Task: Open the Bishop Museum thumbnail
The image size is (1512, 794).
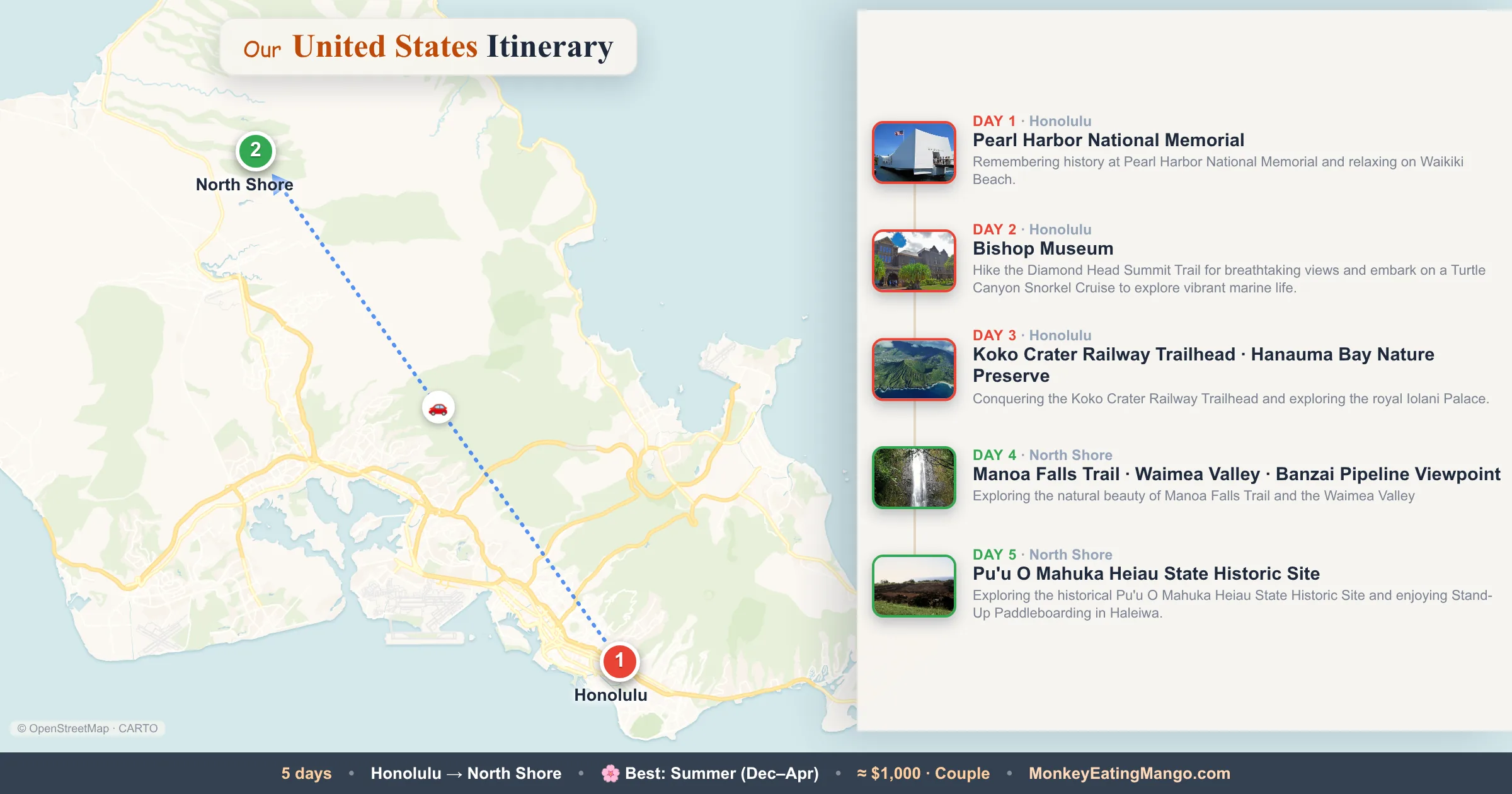Action: point(913,261)
